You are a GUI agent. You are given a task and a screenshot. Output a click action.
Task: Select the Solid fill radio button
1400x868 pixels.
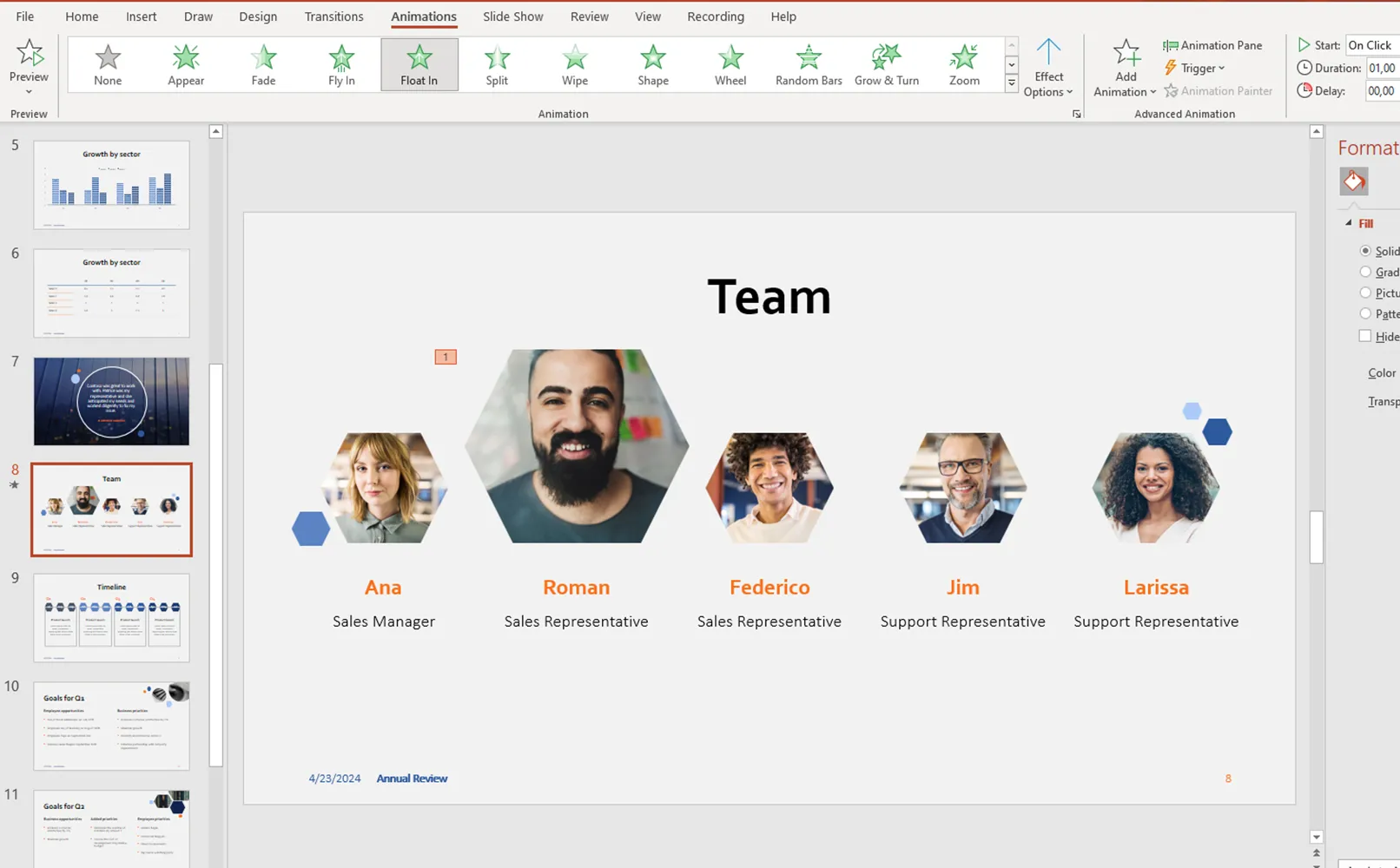coord(1365,251)
